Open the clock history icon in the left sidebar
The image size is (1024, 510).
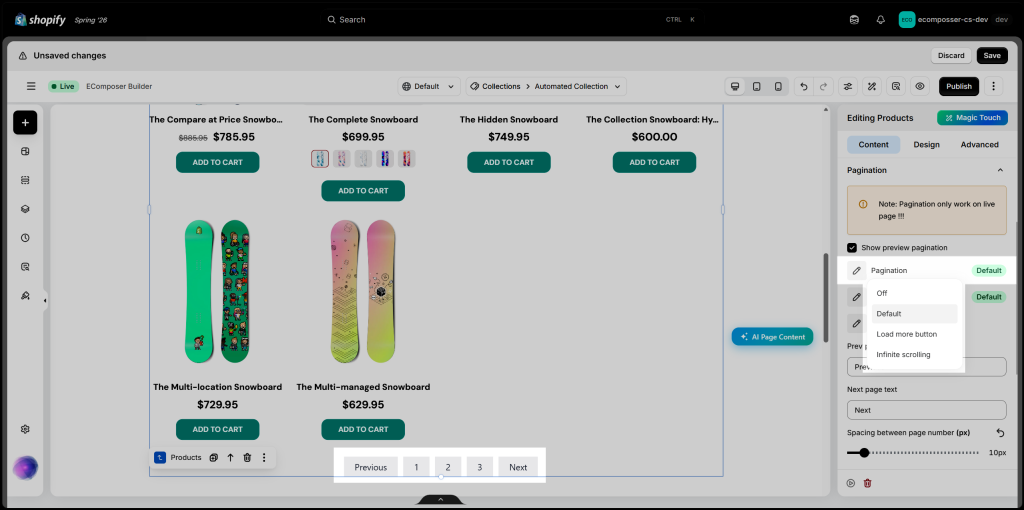pos(25,238)
